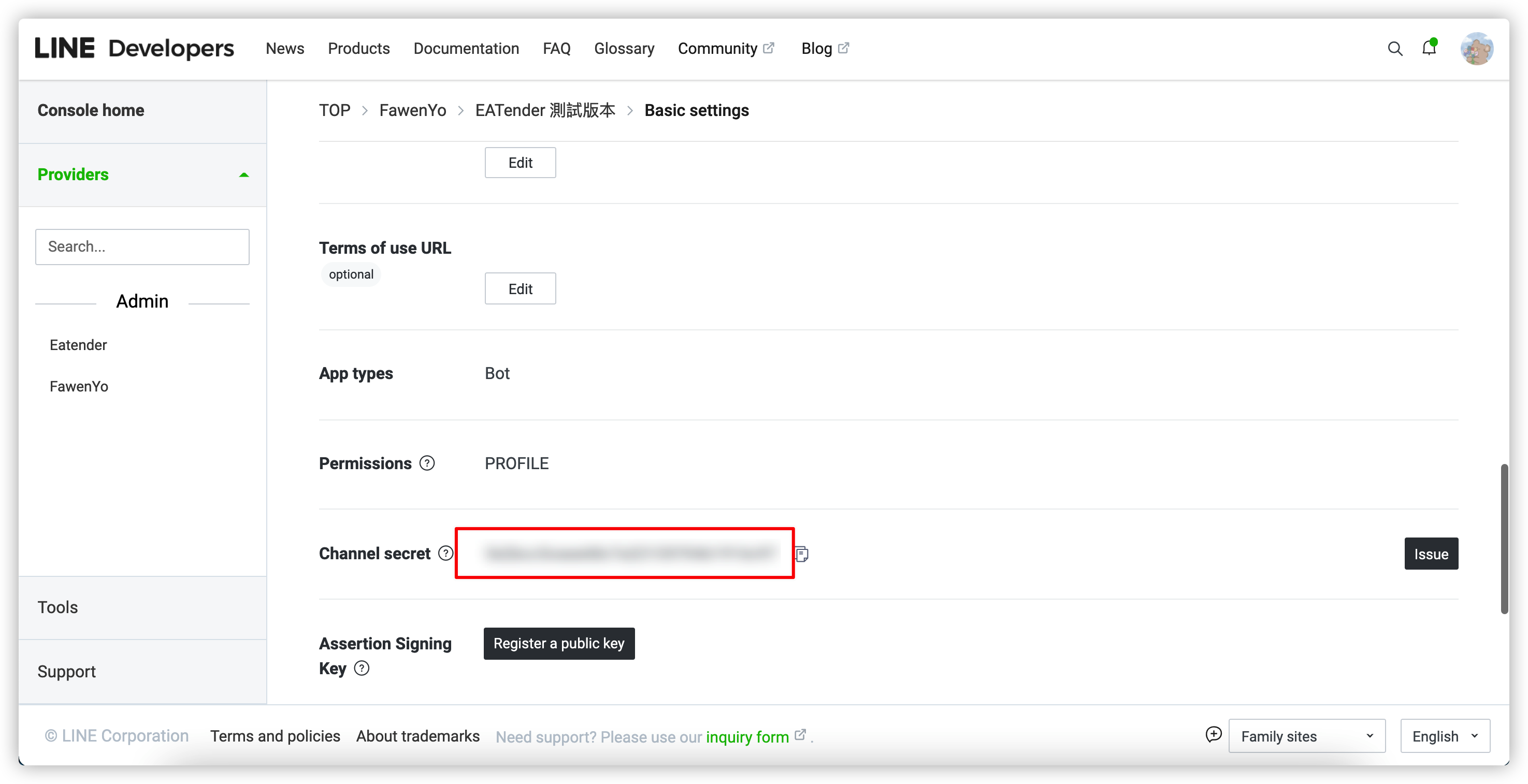The width and height of the screenshot is (1528, 784).
Task: Select the FawenYo provider in sidebar
Action: 79,387
